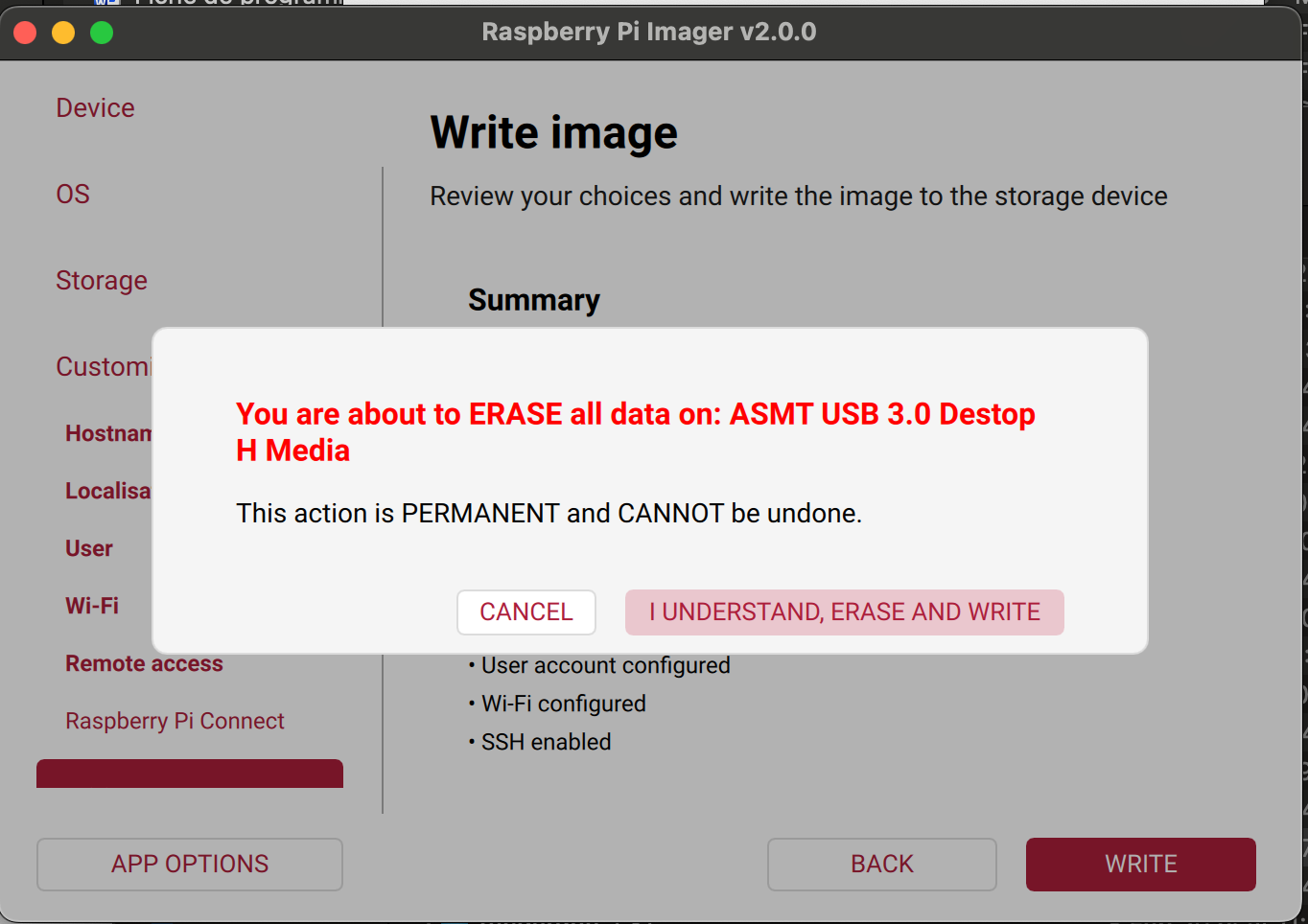The height and width of the screenshot is (924, 1308).
Task: Open the APP OPTIONS panel
Action: [x=189, y=864]
